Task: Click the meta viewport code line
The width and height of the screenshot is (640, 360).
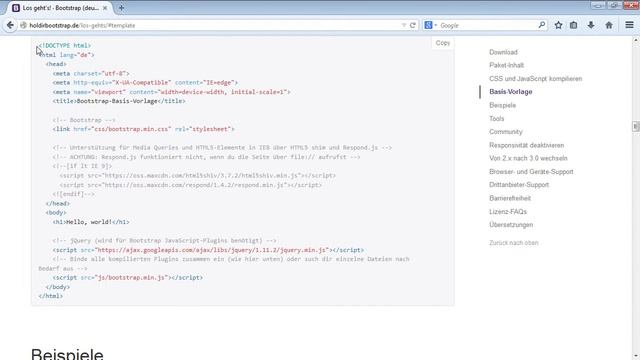Action: (171, 92)
